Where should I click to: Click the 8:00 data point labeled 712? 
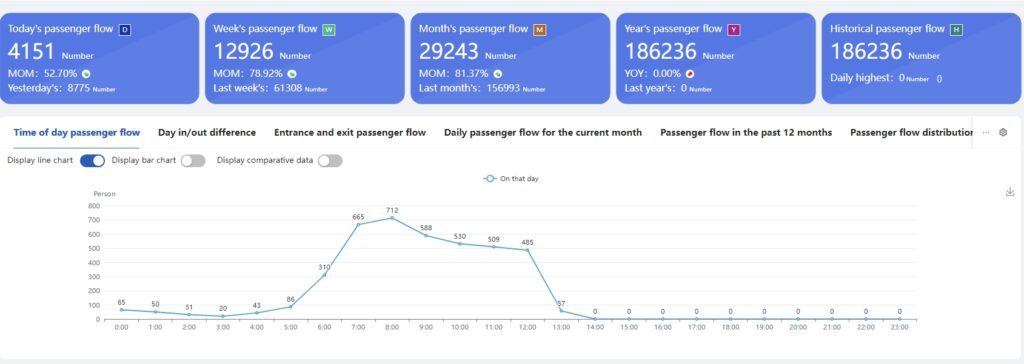pyautogui.click(x=392, y=218)
